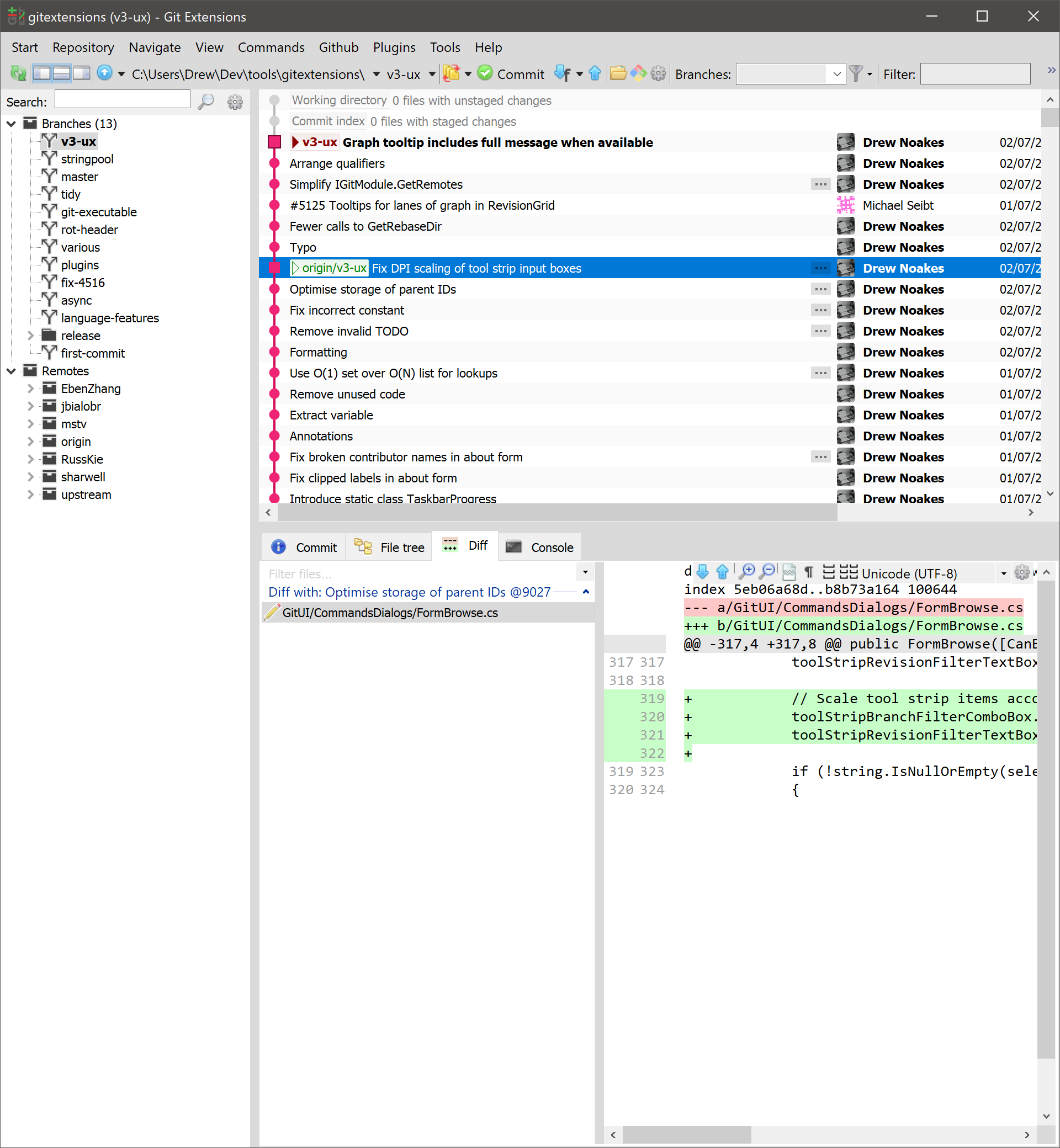This screenshot has width=1060, height=1148.
Task: Click the Commit button
Action: 511,74
